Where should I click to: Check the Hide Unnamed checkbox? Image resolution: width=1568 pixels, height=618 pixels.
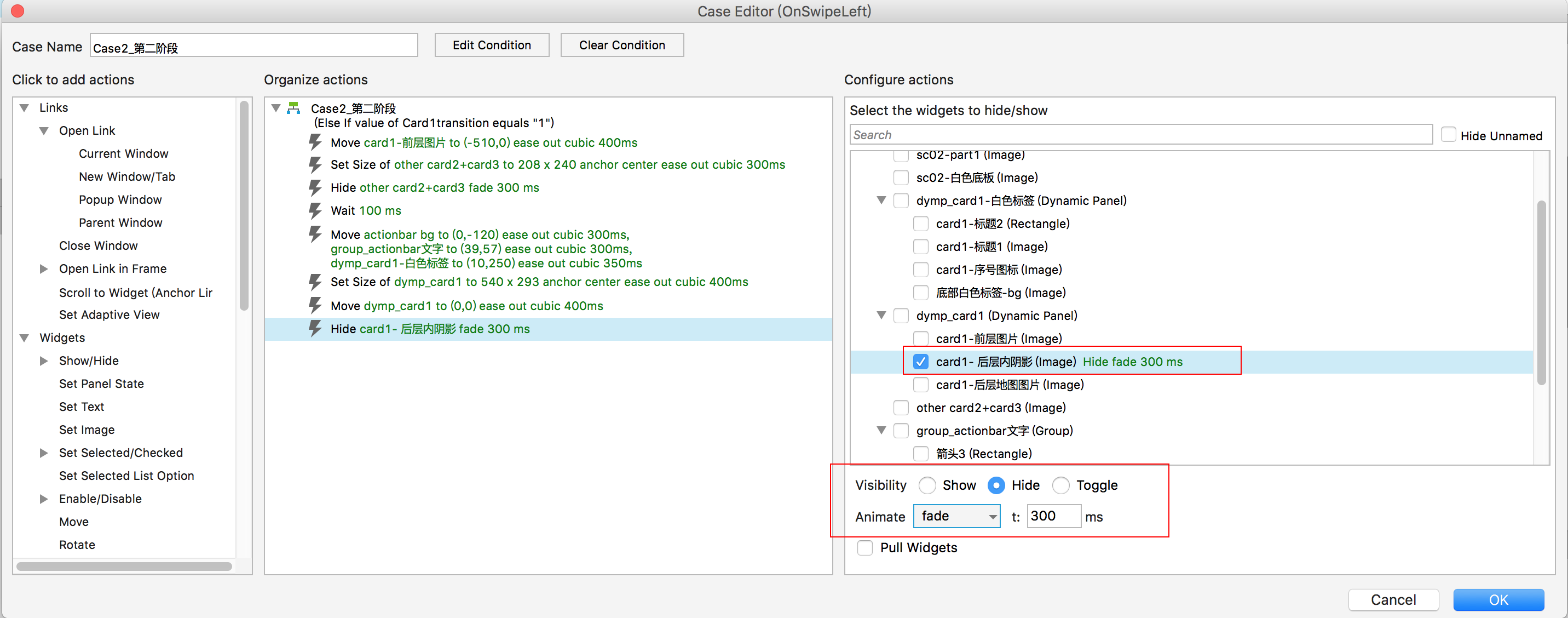point(1448,135)
